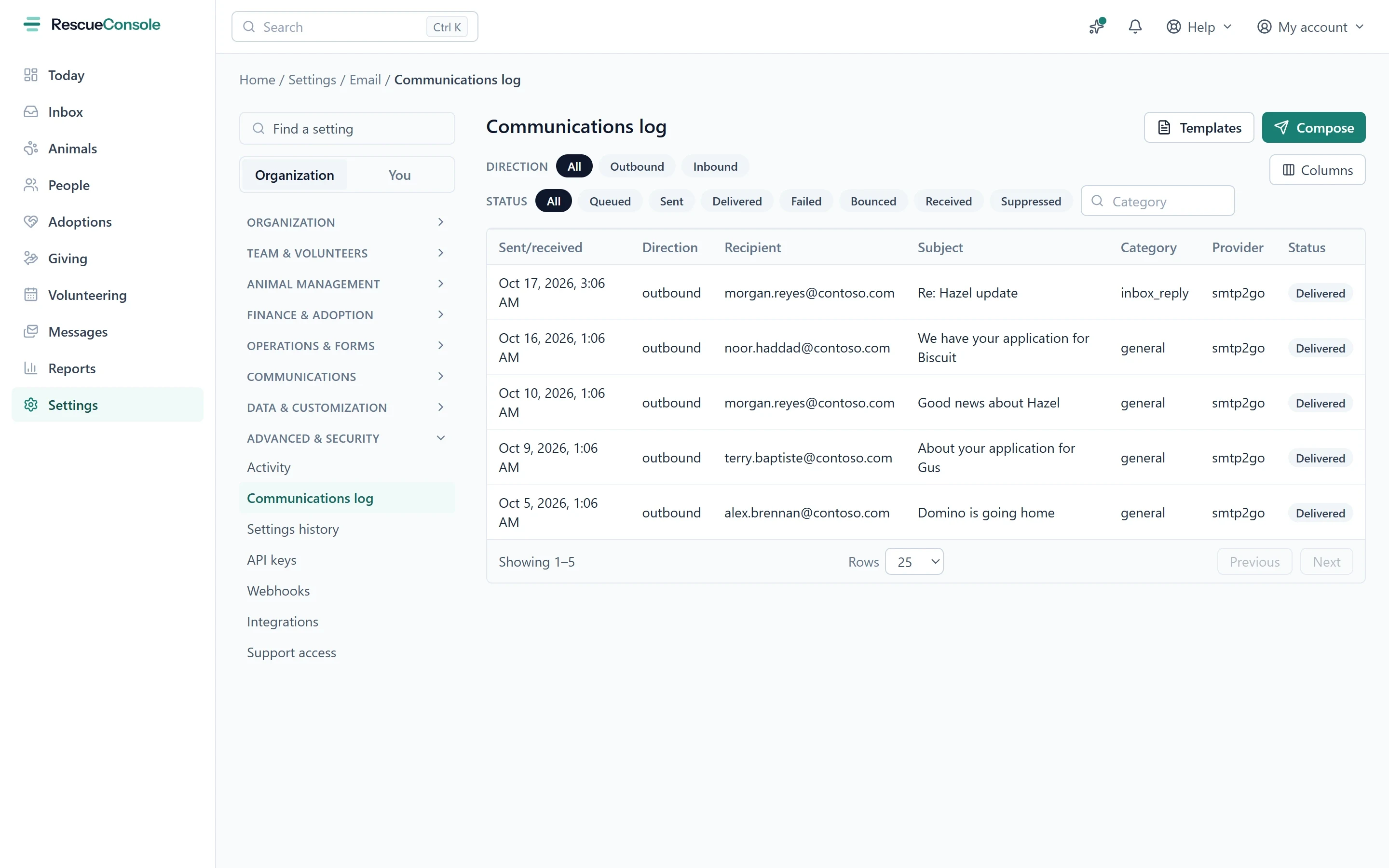Filter status to Bounced
1389x868 pixels.
point(873,201)
